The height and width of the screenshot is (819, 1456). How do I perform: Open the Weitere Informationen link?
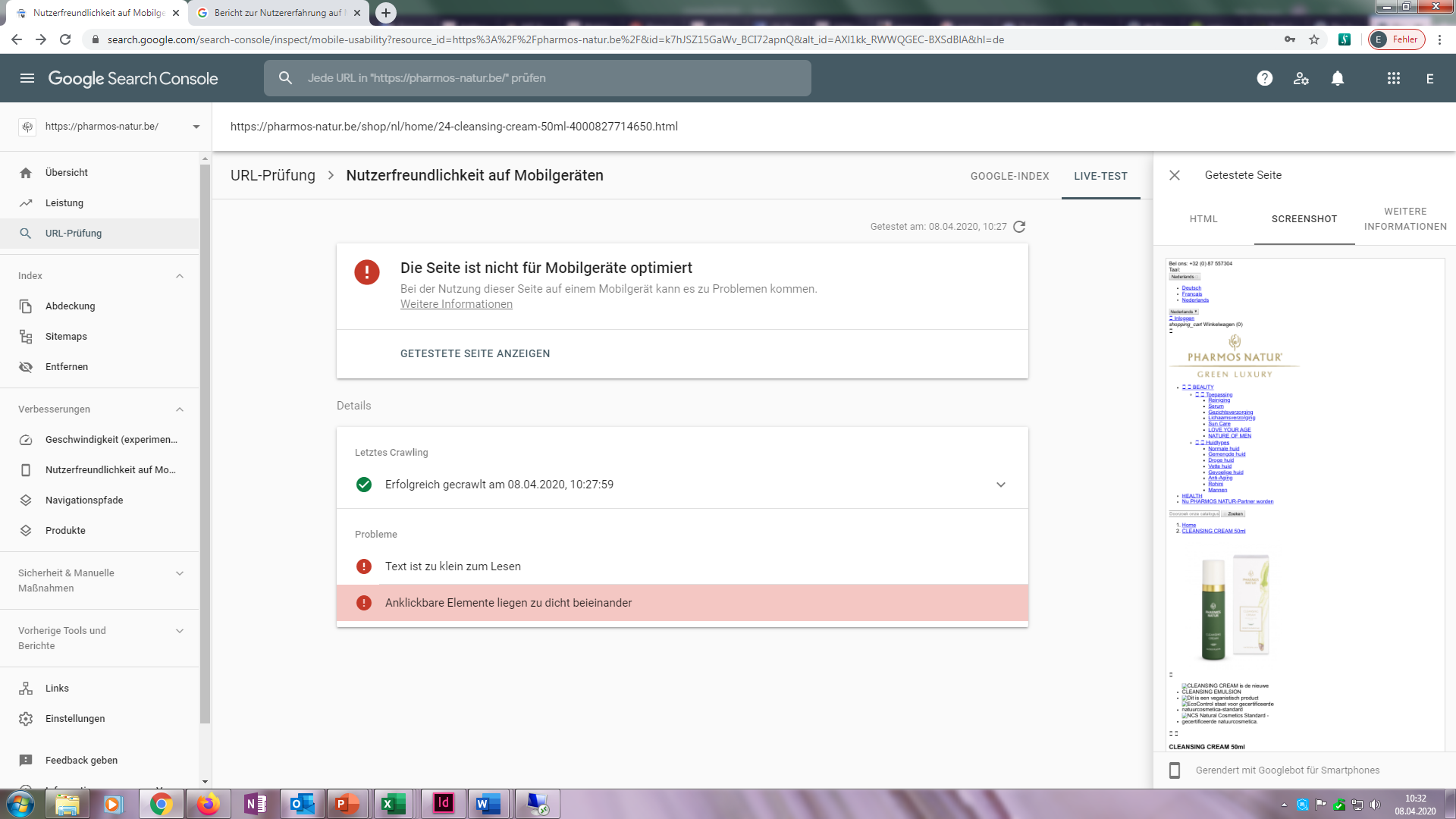coord(457,304)
